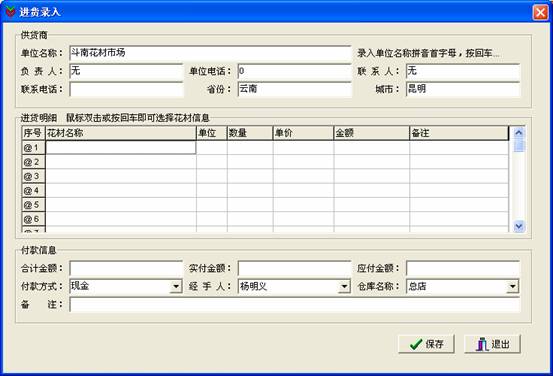Click 备注 cell in row @5
Image resolution: width=553 pixels, height=376 pixels.
tap(459, 205)
